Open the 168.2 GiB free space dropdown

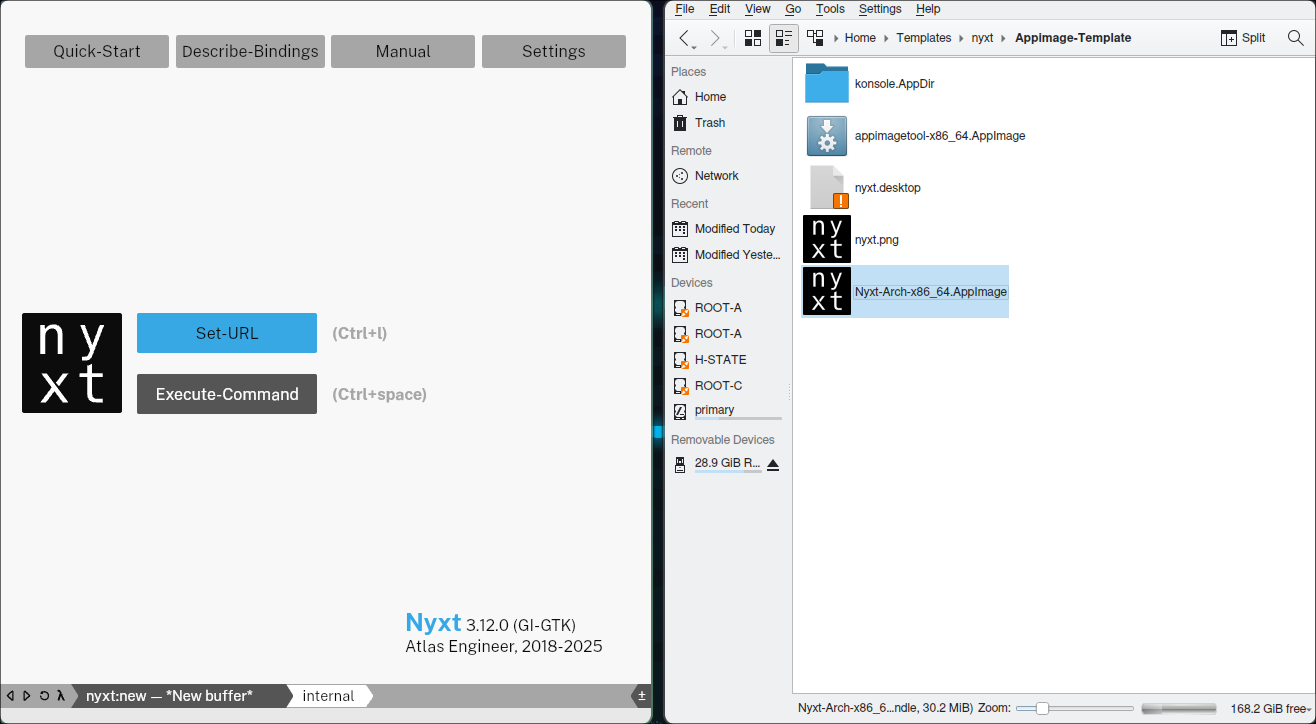(x=1270, y=708)
